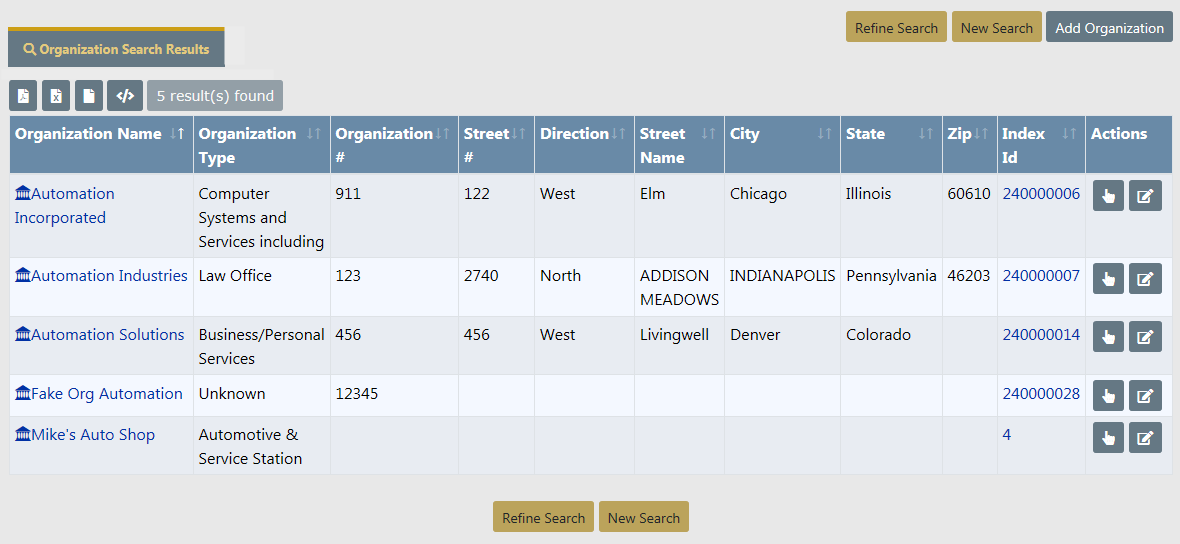Export results as PDF
Screen dimensions: 1180x544
pyautogui.click(x=23, y=96)
